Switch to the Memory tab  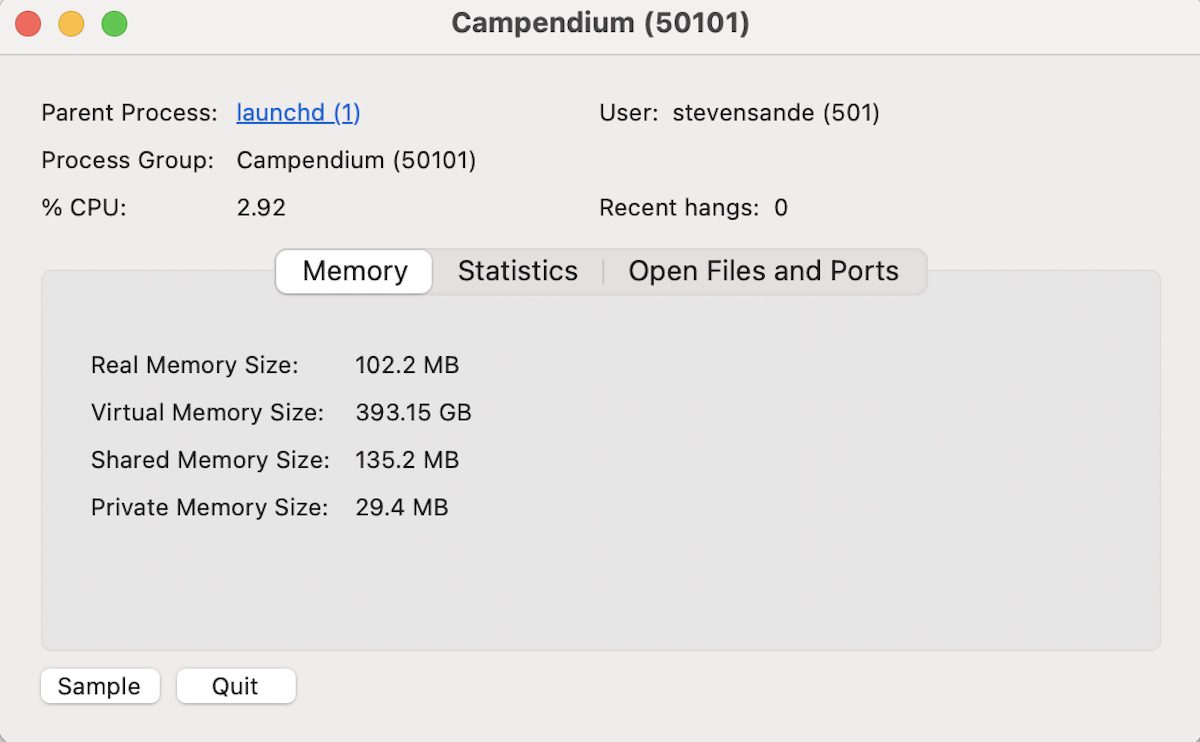click(354, 271)
